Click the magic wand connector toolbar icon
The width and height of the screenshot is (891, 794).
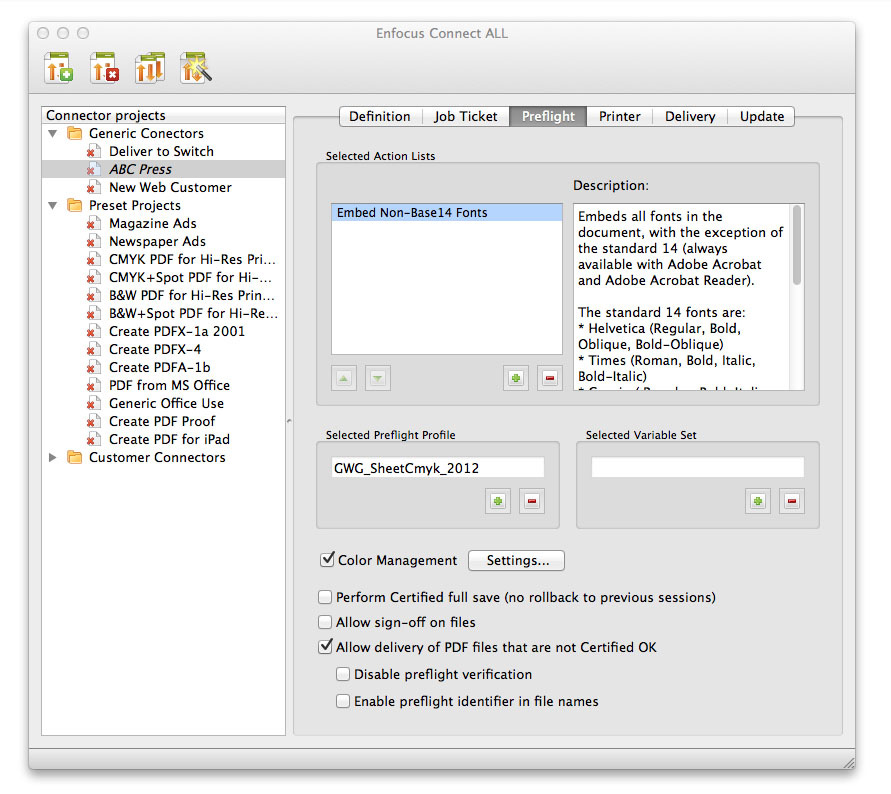coord(195,68)
